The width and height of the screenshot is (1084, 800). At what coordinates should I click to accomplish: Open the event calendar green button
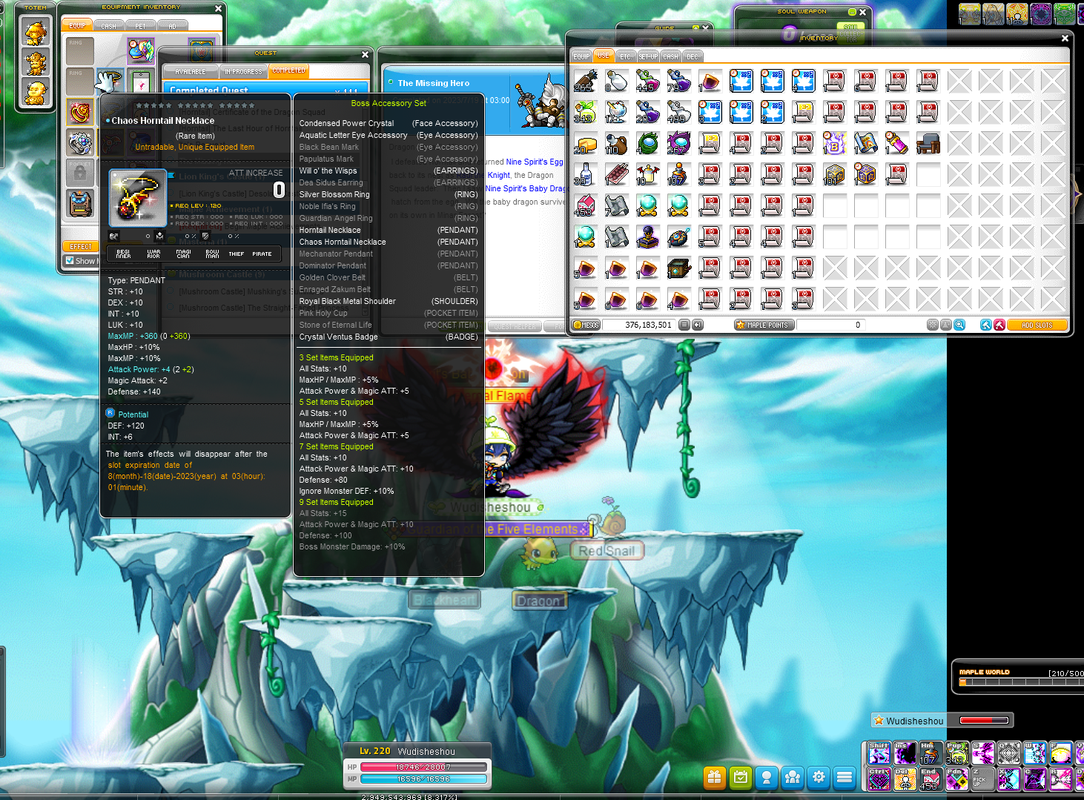pos(740,777)
